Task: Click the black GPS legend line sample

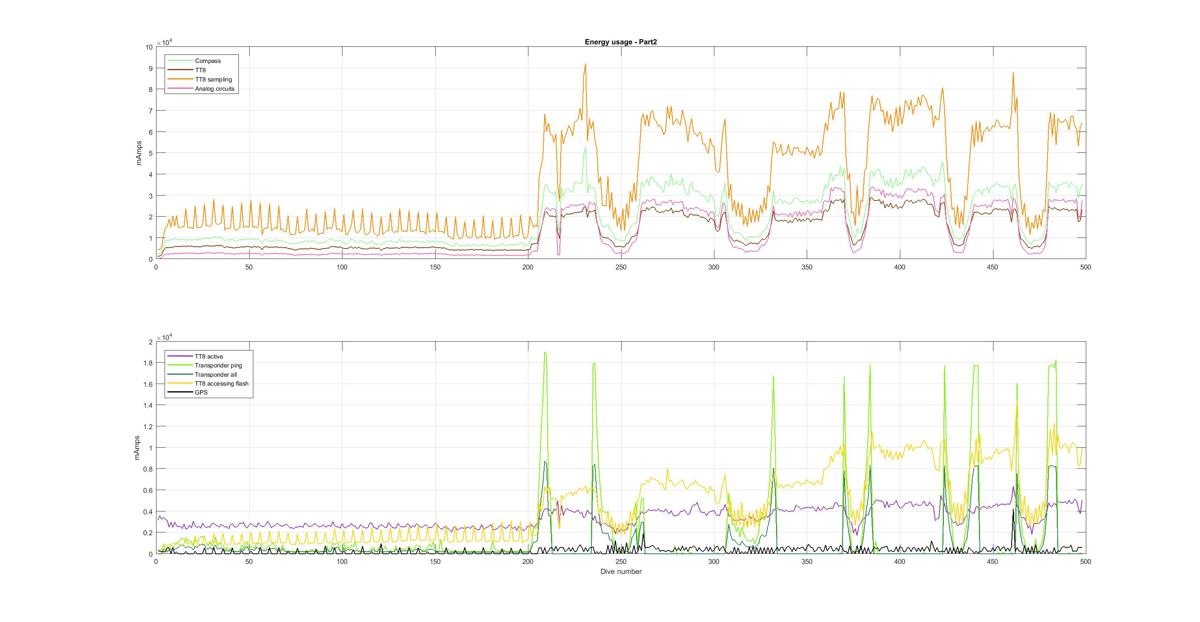Action: point(180,393)
